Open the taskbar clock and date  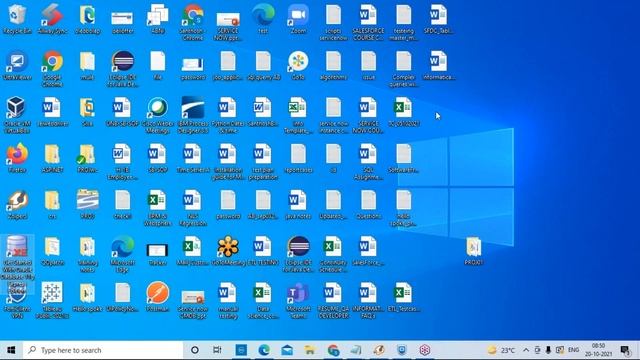(x=598, y=350)
